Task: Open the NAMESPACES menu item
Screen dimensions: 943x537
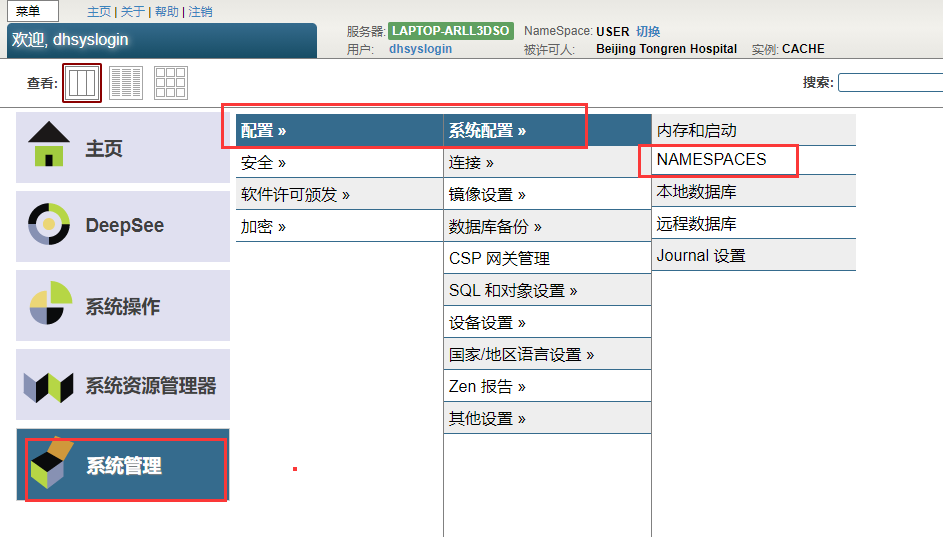Action: click(711, 159)
